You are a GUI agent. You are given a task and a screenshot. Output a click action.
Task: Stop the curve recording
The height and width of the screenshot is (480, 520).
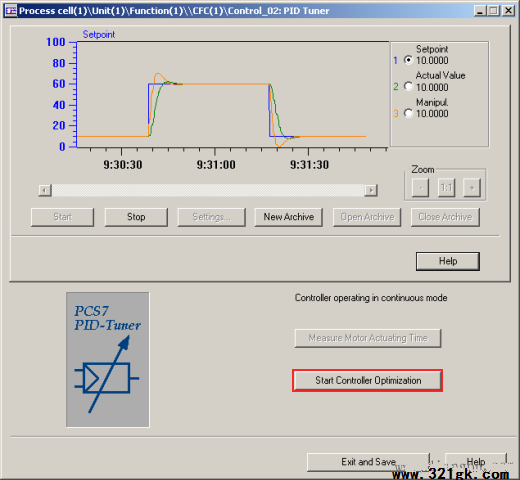tap(136, 217)
